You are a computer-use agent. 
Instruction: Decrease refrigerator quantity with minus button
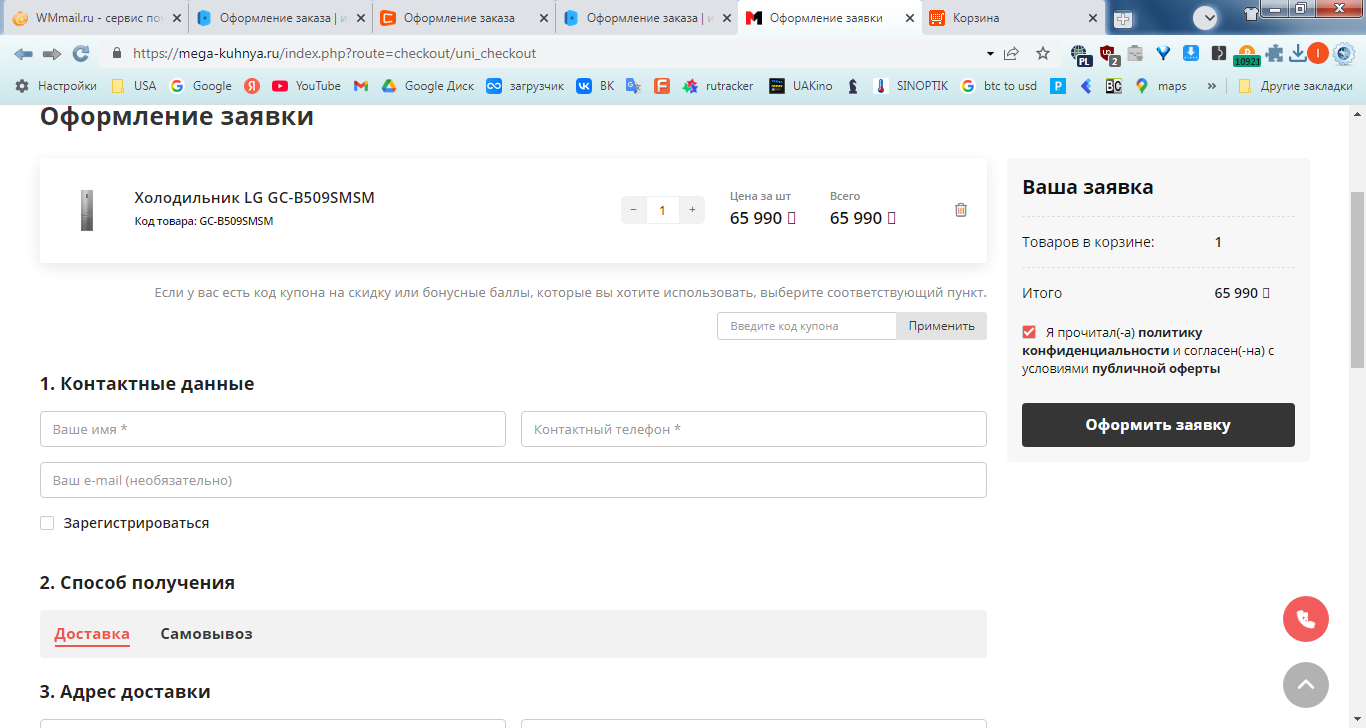click(633, 210)
